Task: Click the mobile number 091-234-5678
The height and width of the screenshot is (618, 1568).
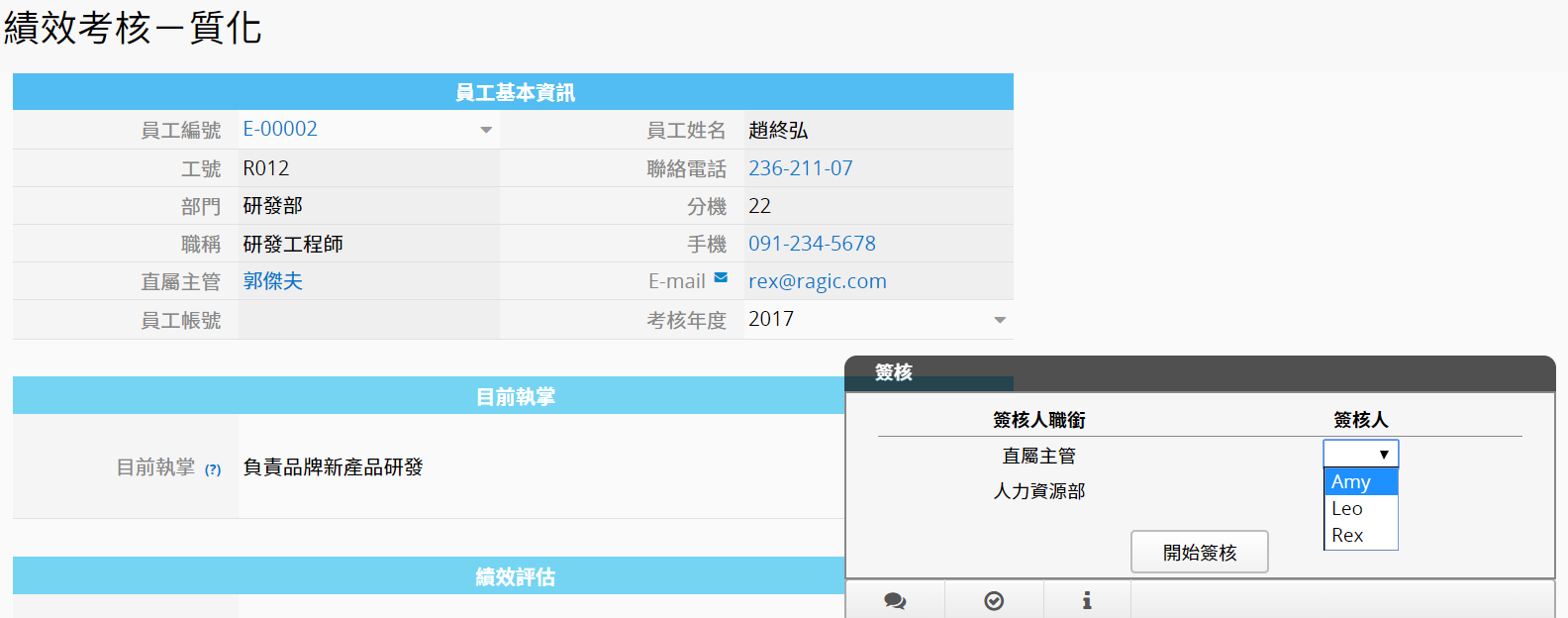Action: point(812,244)
